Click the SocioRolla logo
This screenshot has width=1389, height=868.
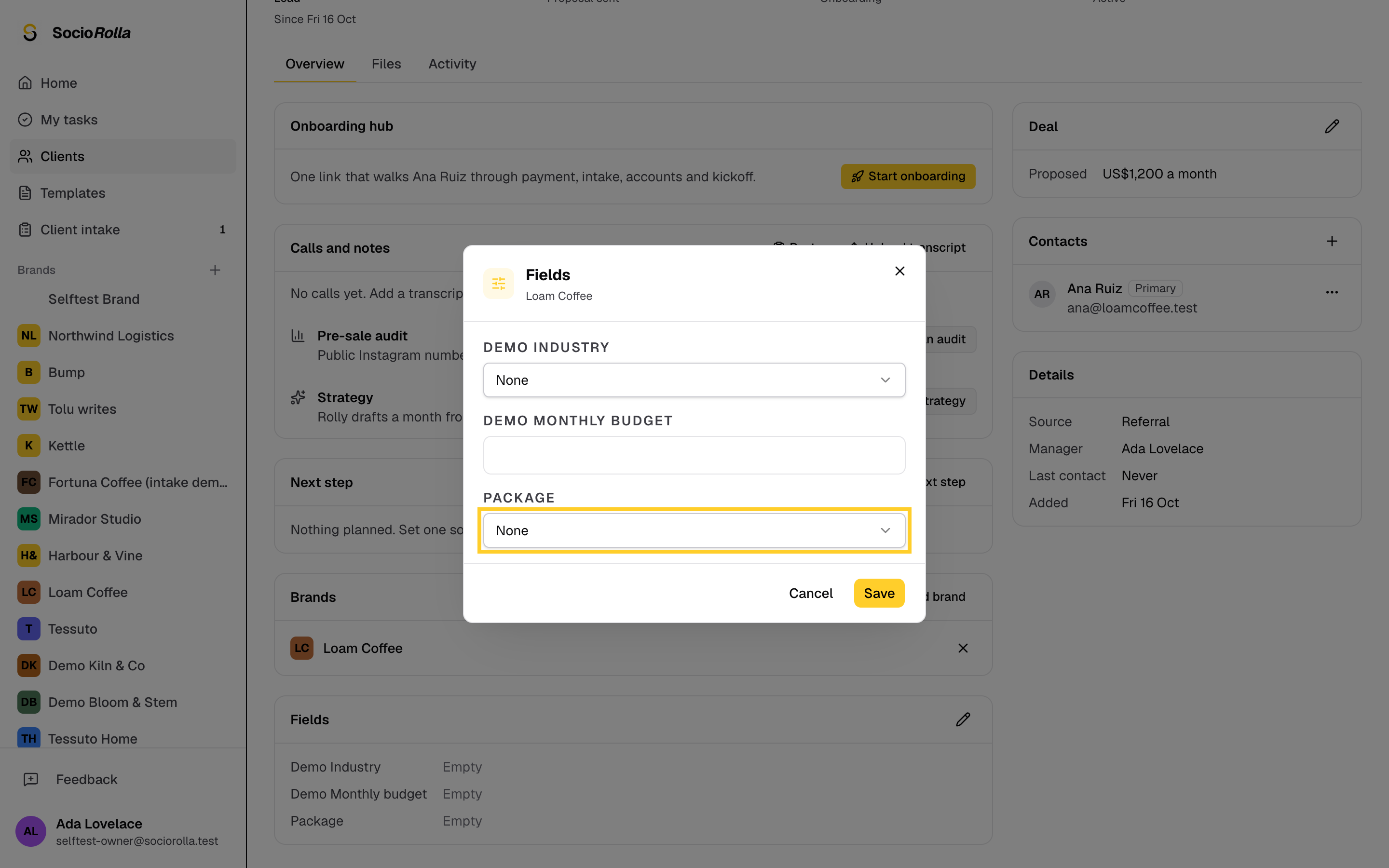(76, 33)
